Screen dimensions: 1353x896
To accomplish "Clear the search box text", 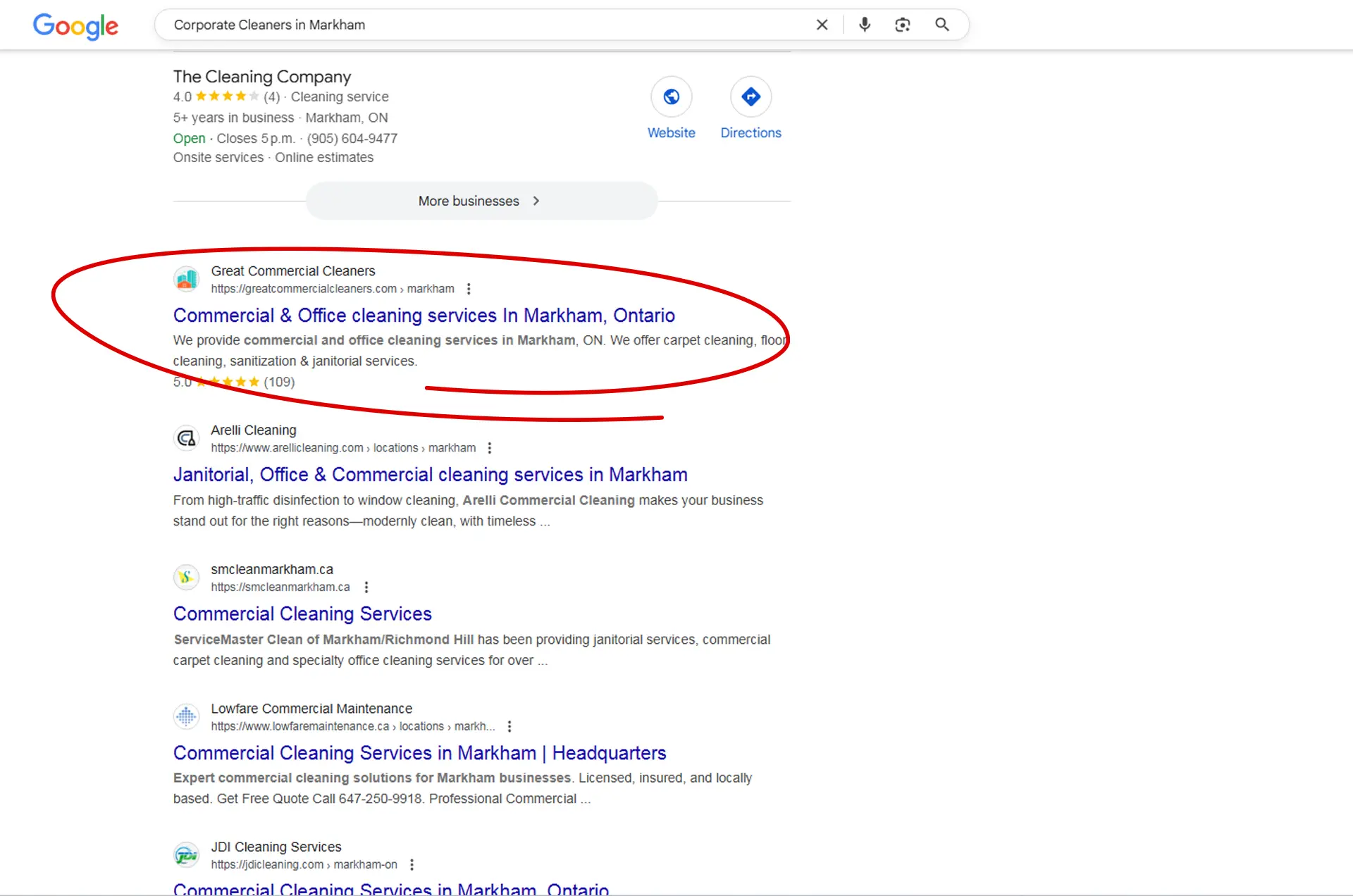I will click(x=822, y=25).
